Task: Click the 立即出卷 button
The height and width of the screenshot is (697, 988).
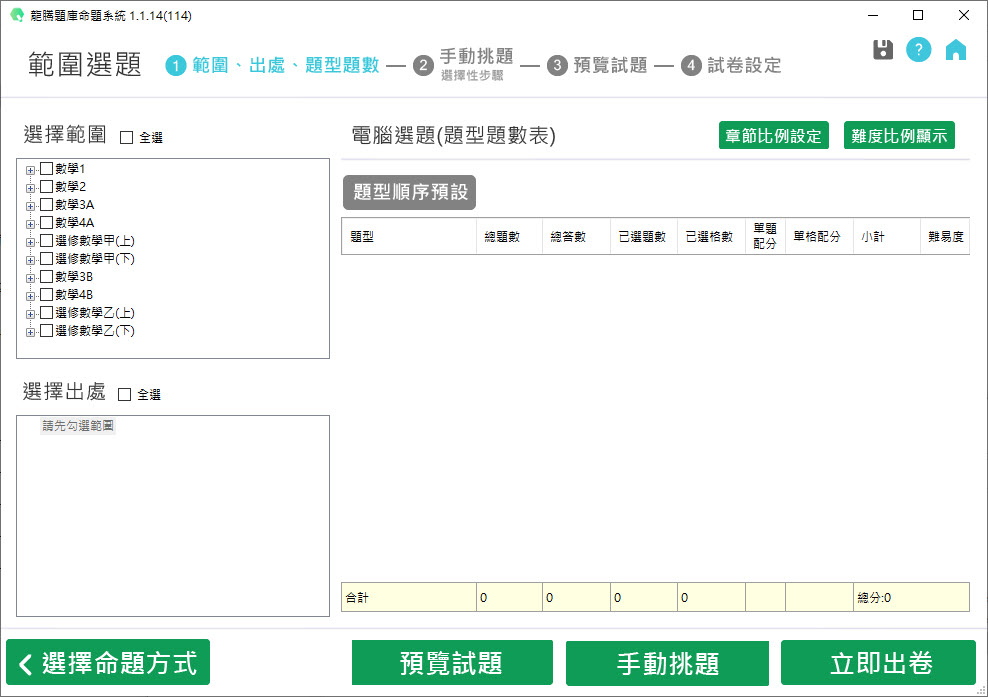Action: (877, 663)
